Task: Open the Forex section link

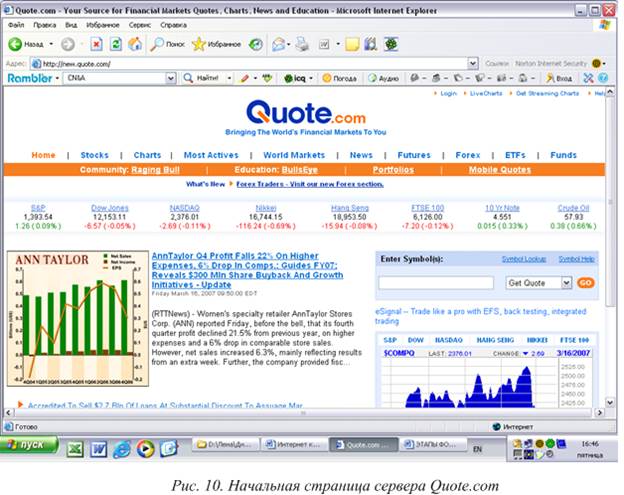Action: [x=468, y=155]
